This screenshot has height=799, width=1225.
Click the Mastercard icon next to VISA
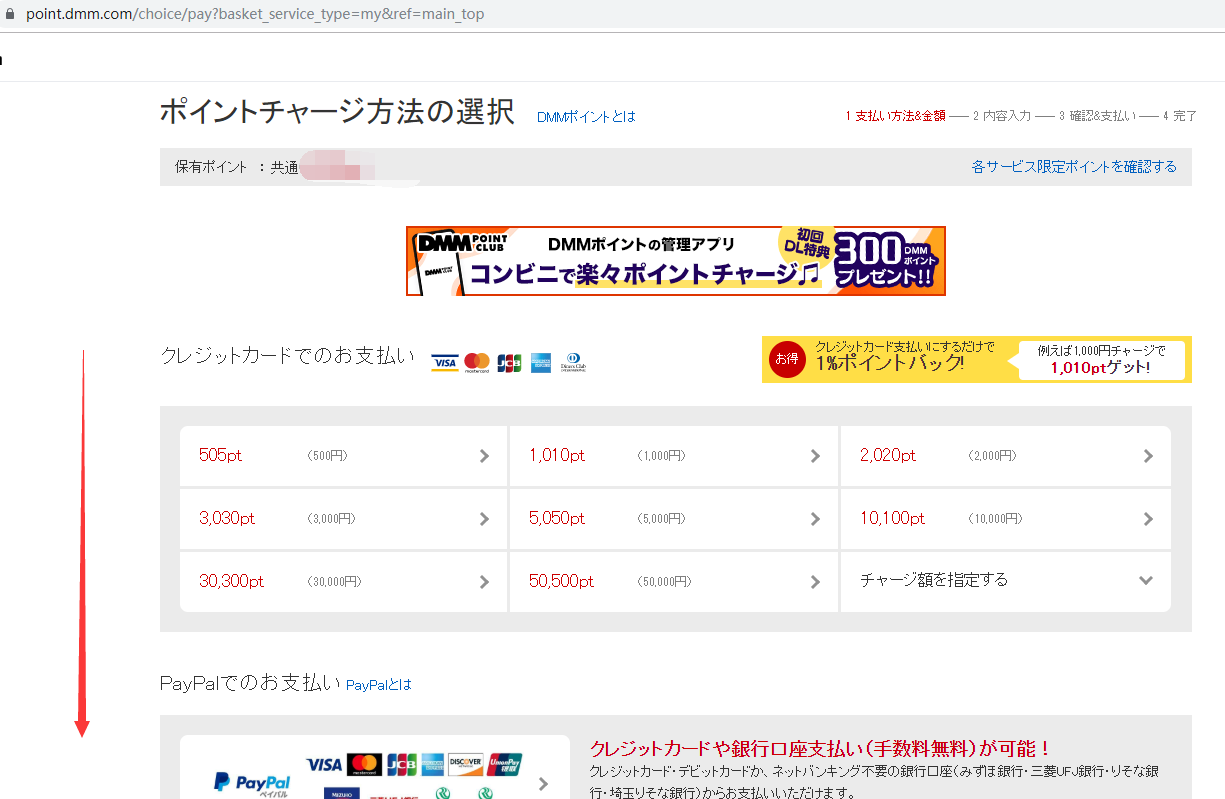(477, 362)
